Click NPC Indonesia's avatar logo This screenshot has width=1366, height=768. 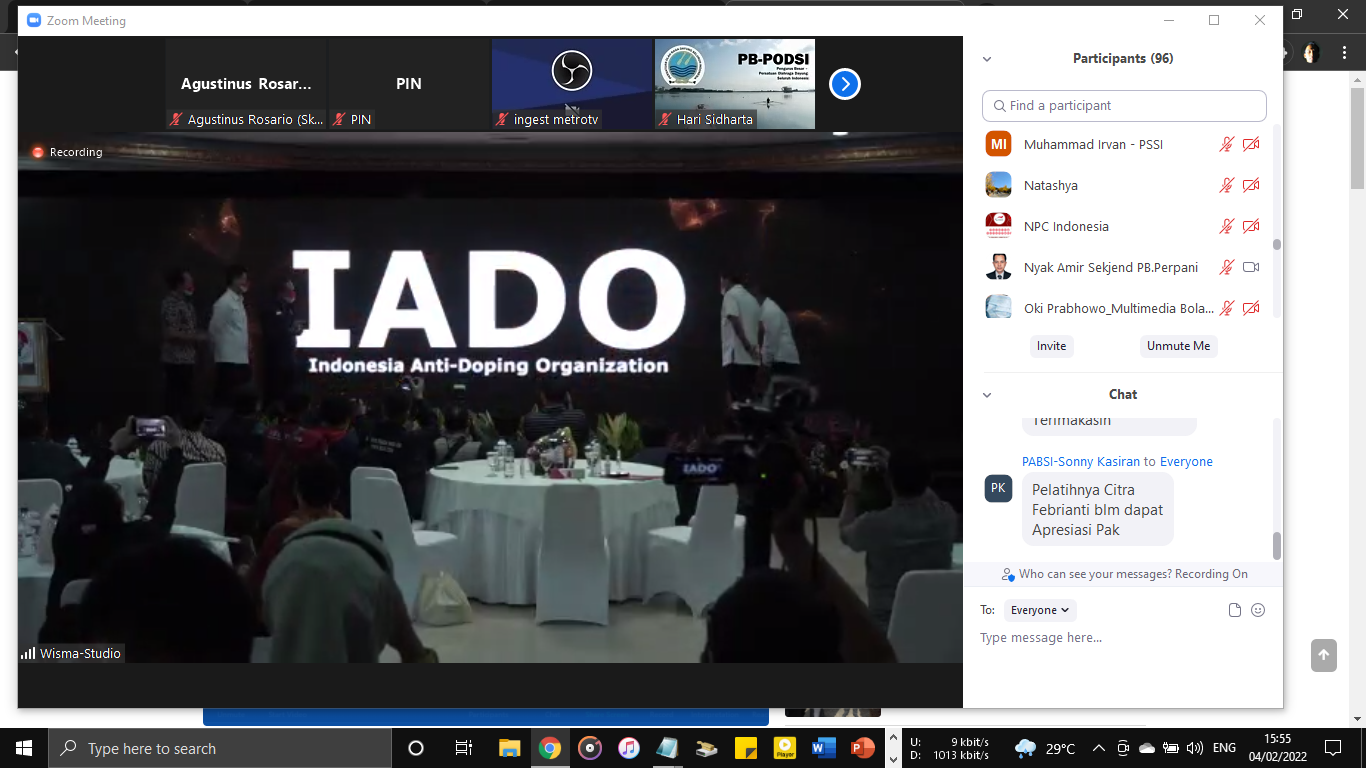pos(998,226)
